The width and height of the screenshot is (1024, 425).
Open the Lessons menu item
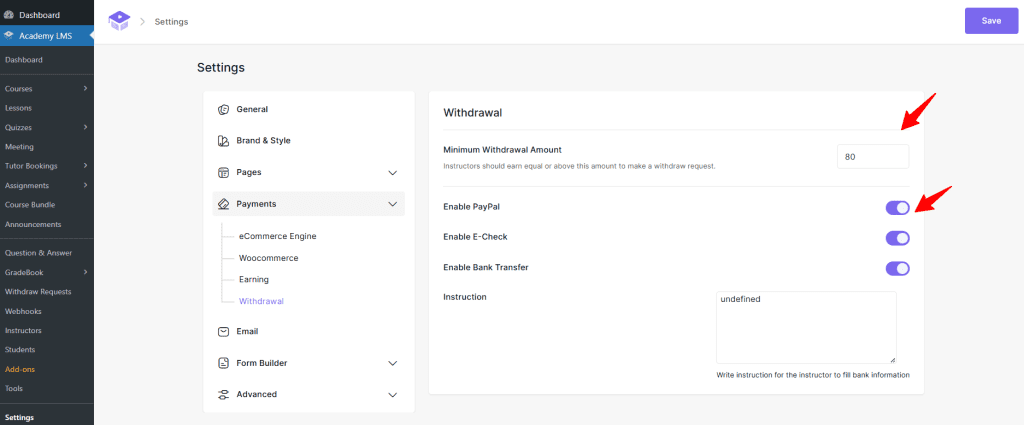point(18,108)
